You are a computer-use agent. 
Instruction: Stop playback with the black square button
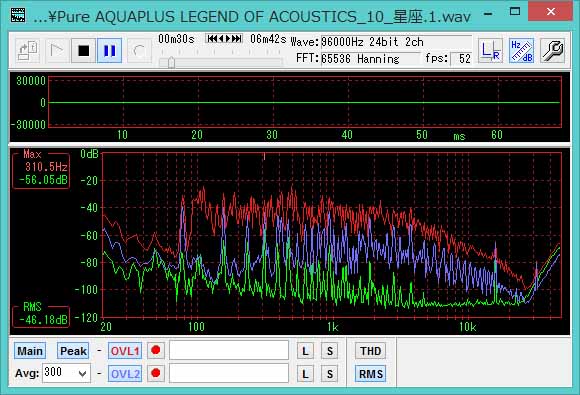pos(84,51)
